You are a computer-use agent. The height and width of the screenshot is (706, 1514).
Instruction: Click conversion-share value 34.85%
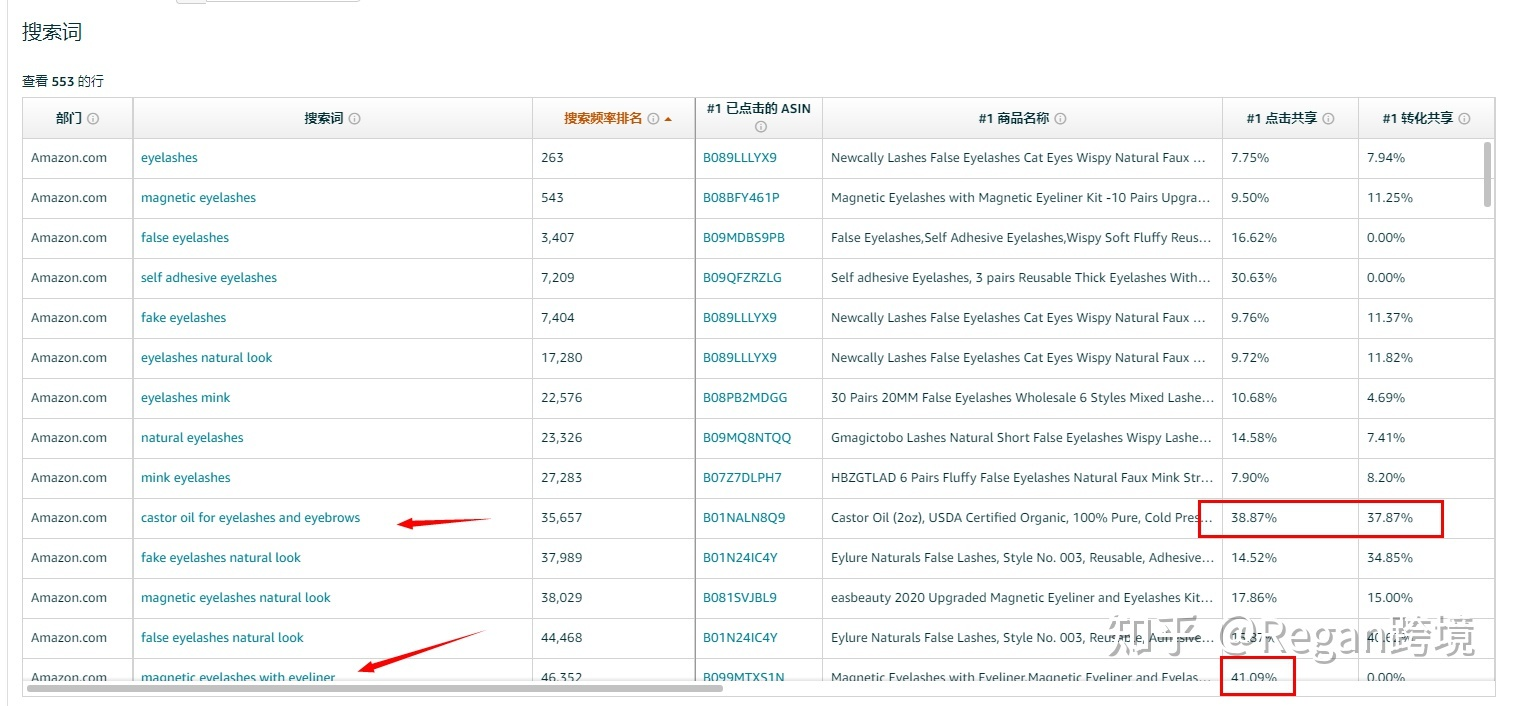(x=1390, y=558)
